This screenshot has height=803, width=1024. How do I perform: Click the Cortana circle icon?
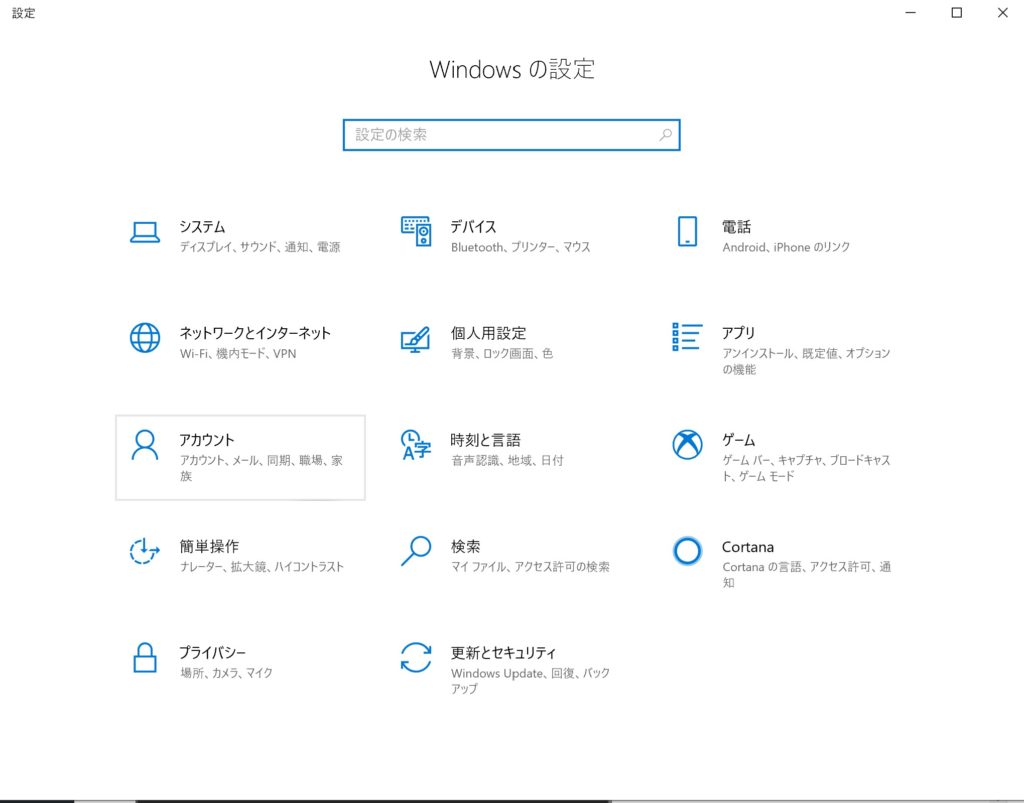[687, 551]
